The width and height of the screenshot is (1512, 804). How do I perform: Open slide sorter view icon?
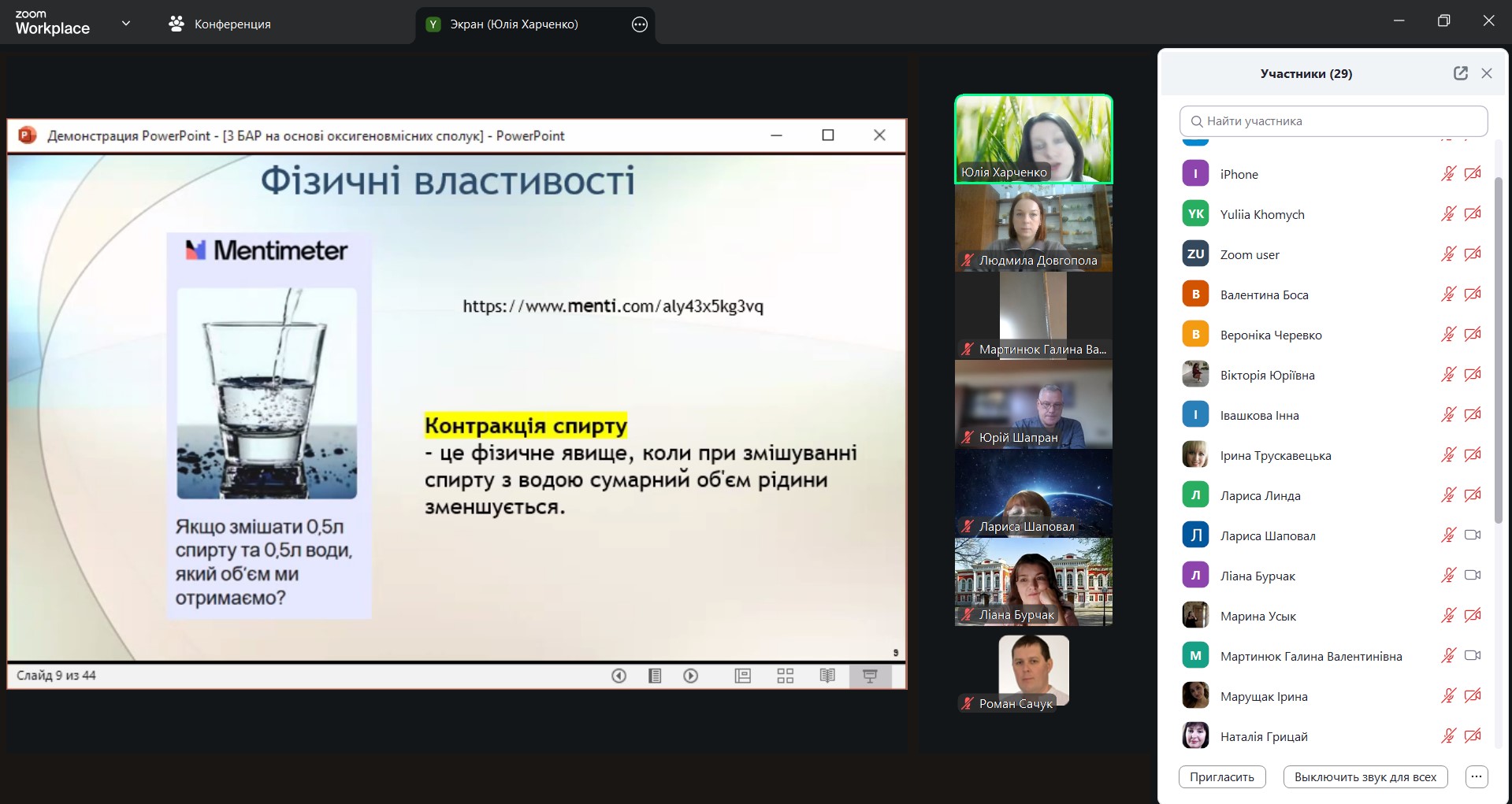[785, 676]
